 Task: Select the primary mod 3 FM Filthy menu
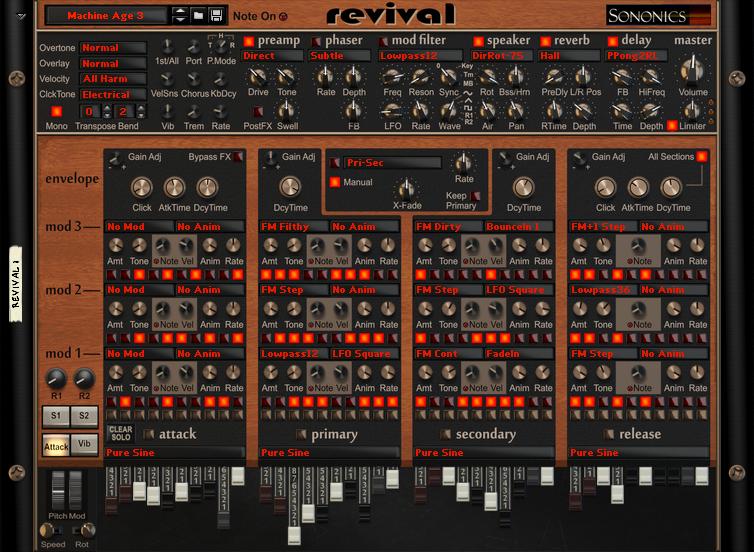[294, 226]
